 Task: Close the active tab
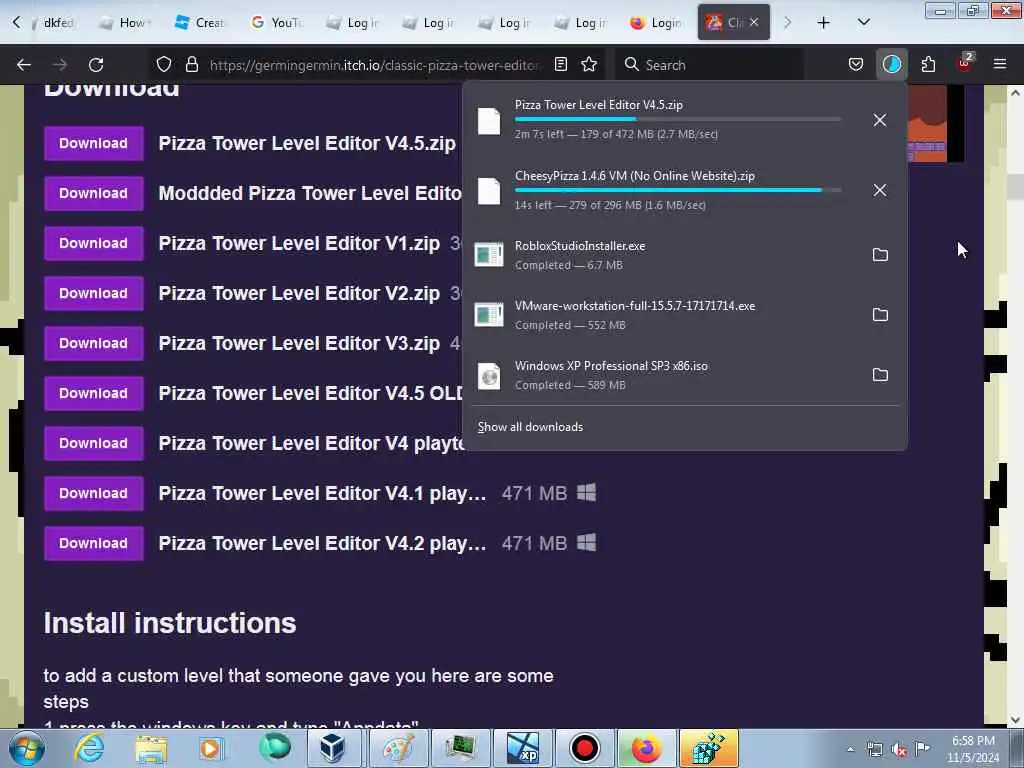click(x=754, y=22)
